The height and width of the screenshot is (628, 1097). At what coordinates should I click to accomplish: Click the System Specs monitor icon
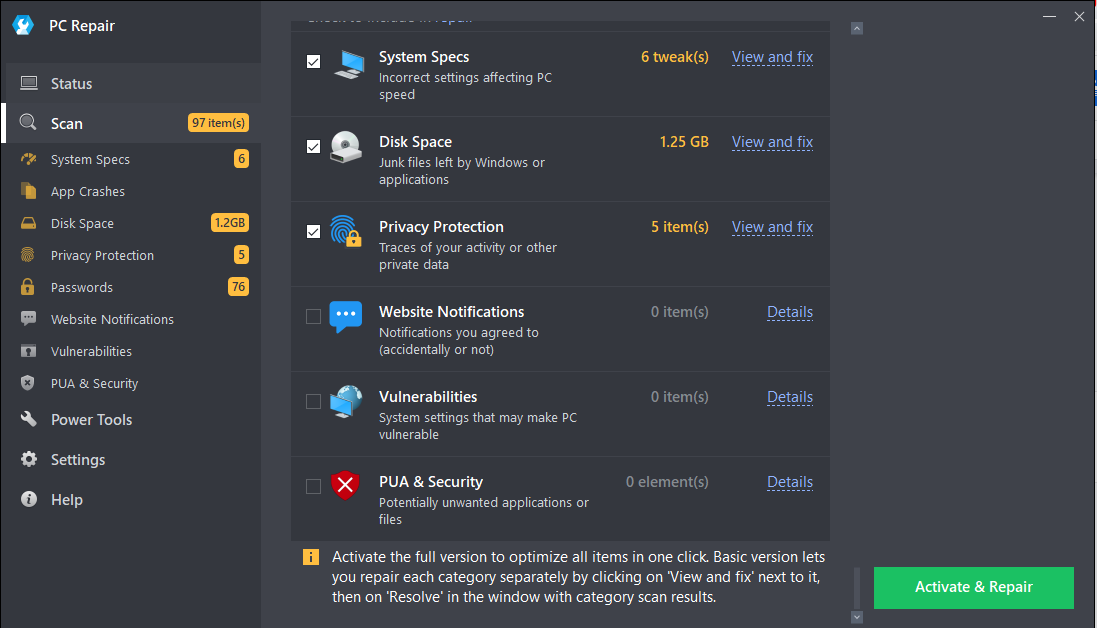click(348, 64)
